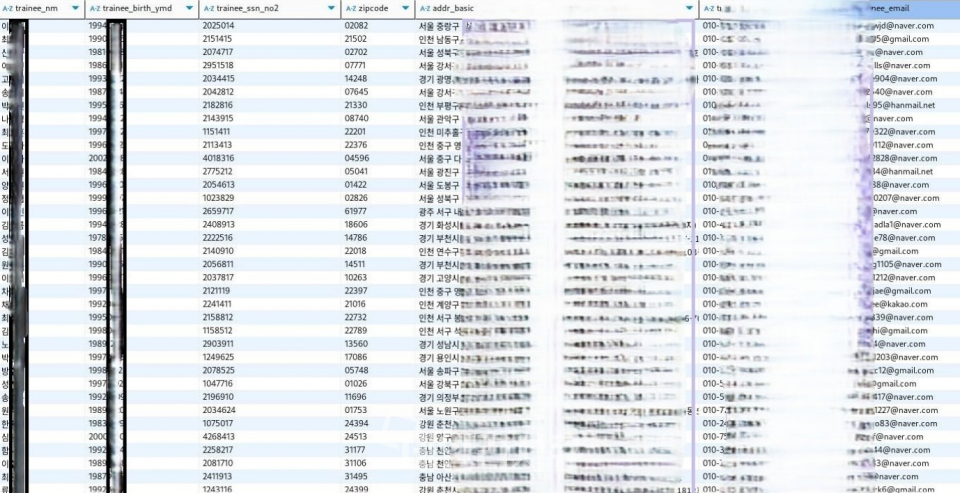Open the trainee_nm column filter dropdown arrow
The width and height of the screenshot is (960, 493).
point(75,9)
